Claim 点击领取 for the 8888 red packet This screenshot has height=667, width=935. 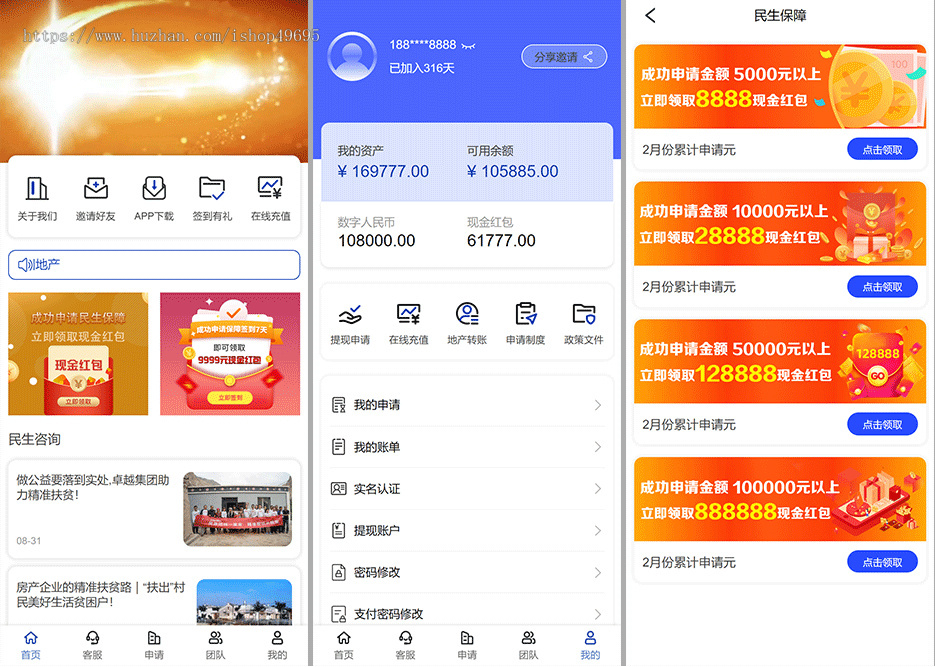[x=882, y=150]
